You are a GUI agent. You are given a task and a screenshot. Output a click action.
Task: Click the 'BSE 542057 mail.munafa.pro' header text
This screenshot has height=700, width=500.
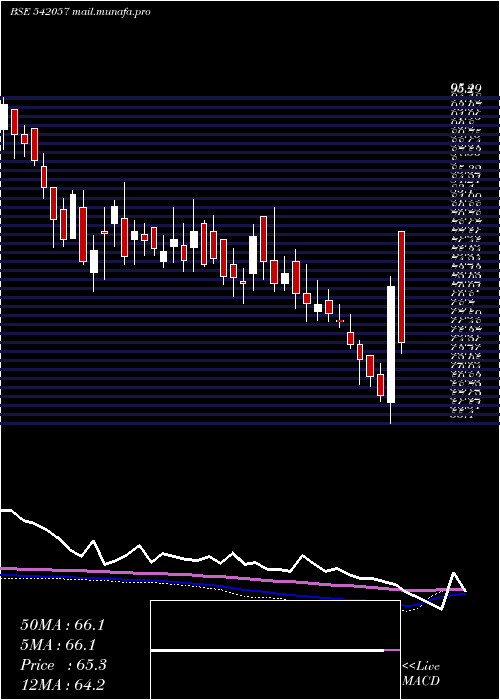click(80, 12)
